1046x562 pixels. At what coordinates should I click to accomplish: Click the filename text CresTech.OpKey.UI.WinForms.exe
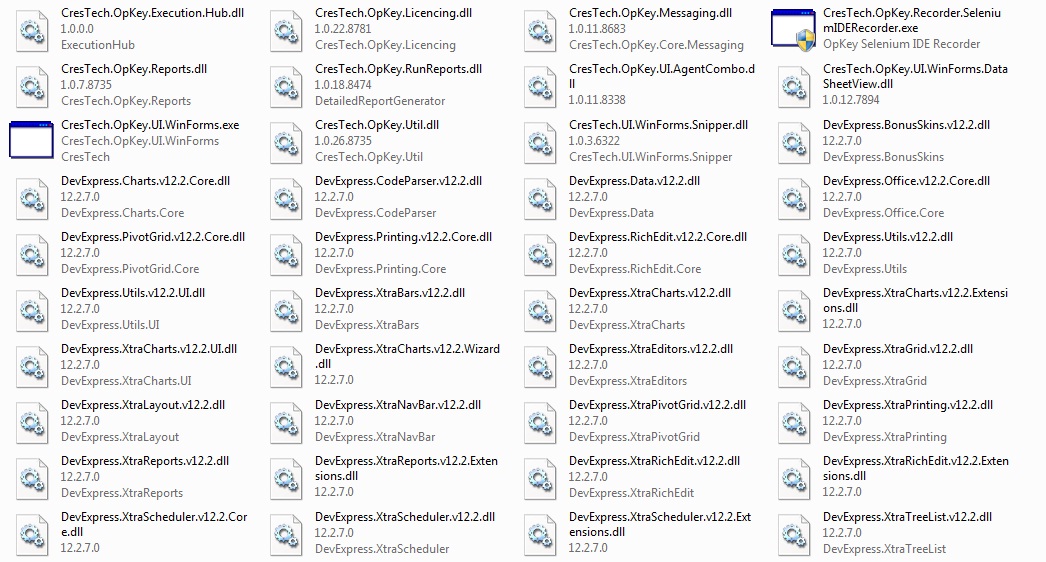(150, 125)
